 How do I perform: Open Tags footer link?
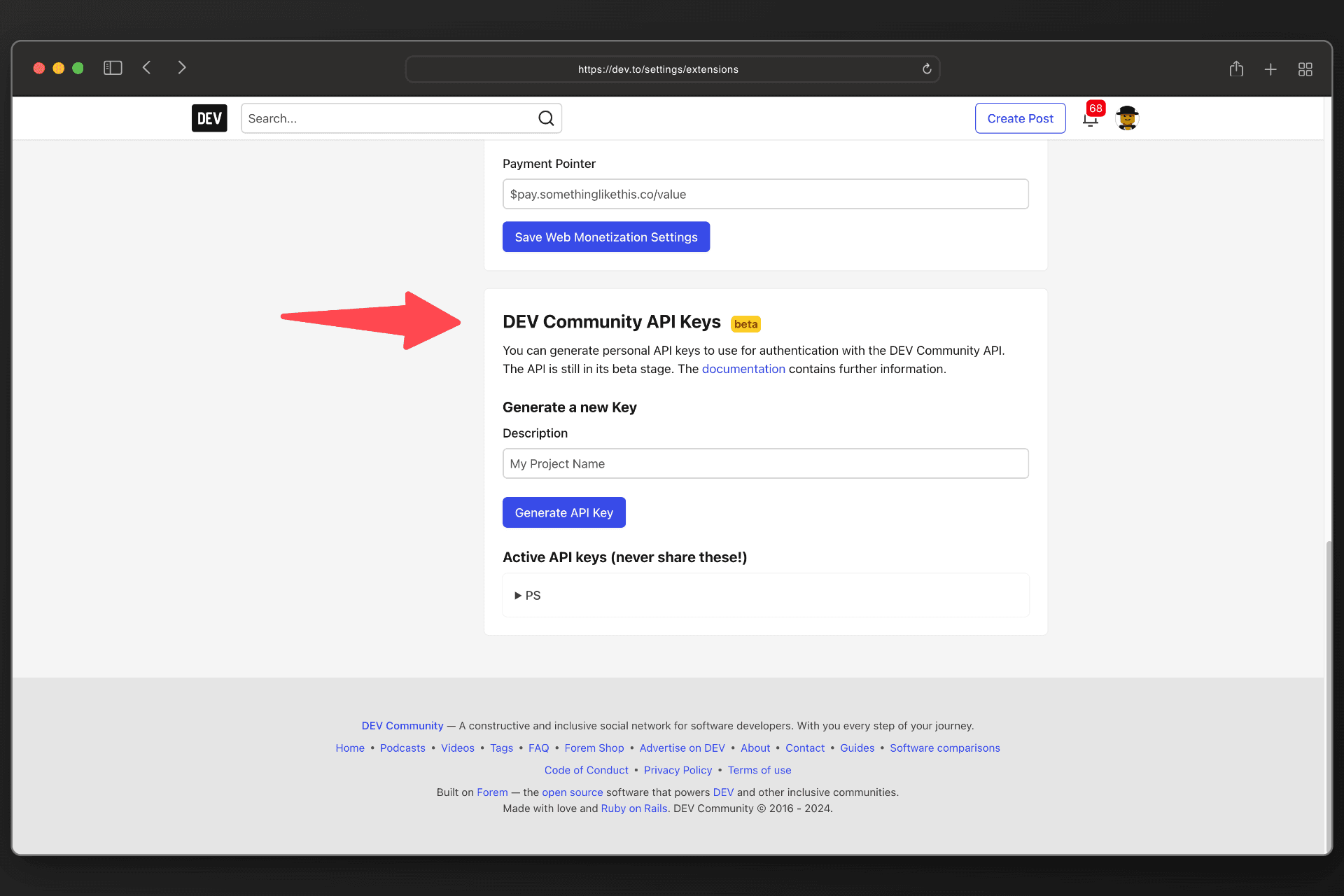click(501, 748)
